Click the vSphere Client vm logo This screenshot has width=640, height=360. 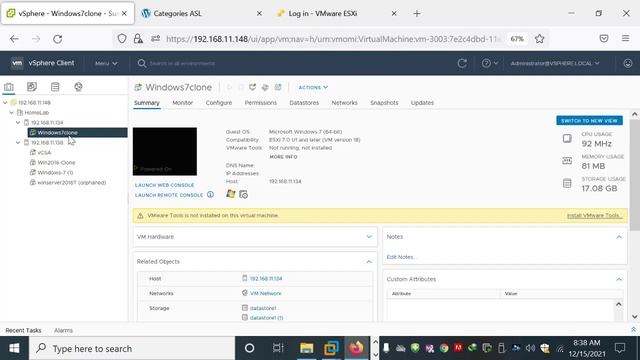(x=17, y=63)
